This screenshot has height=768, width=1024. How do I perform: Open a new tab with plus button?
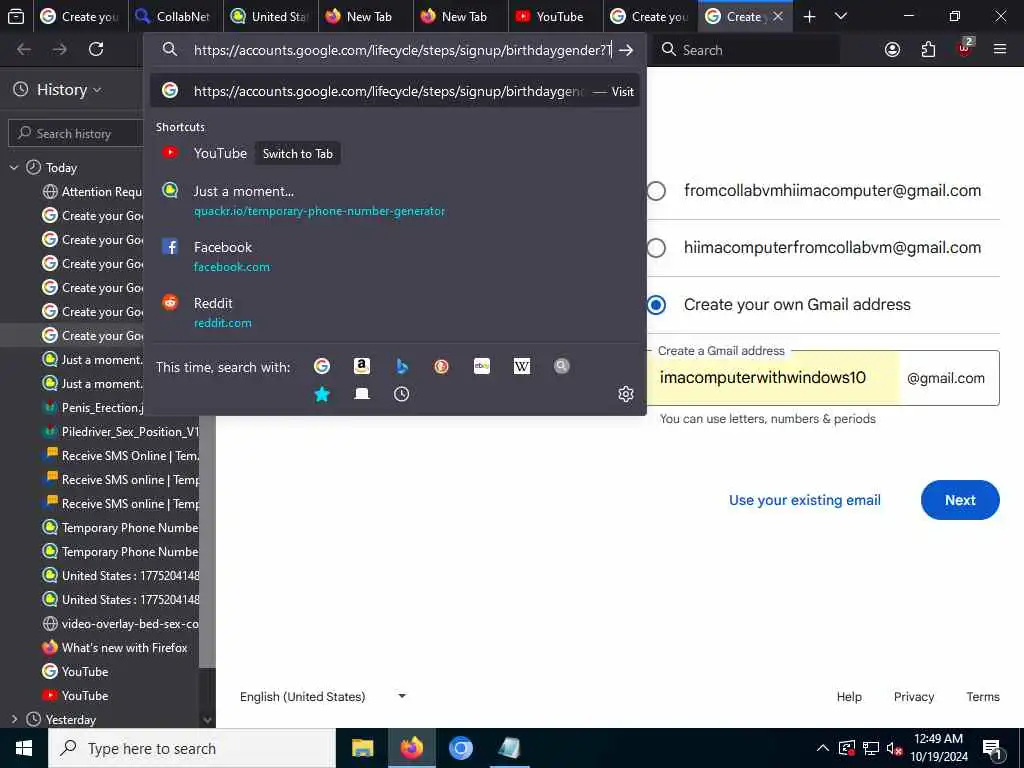coord(809,17)
